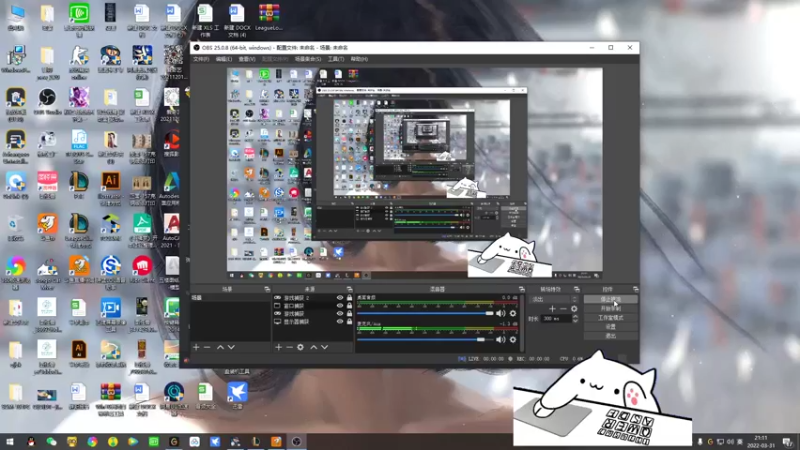The height and width of the screenshot is (450, 800).
Task: Enable 工作室模式 studio mode
Action: [x=611, y=318]
